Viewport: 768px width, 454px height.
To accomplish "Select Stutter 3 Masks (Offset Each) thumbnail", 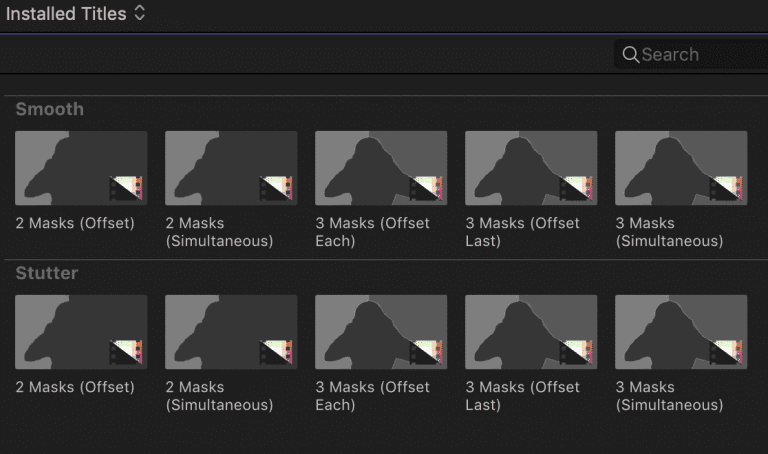I will (x=381, y=332).
